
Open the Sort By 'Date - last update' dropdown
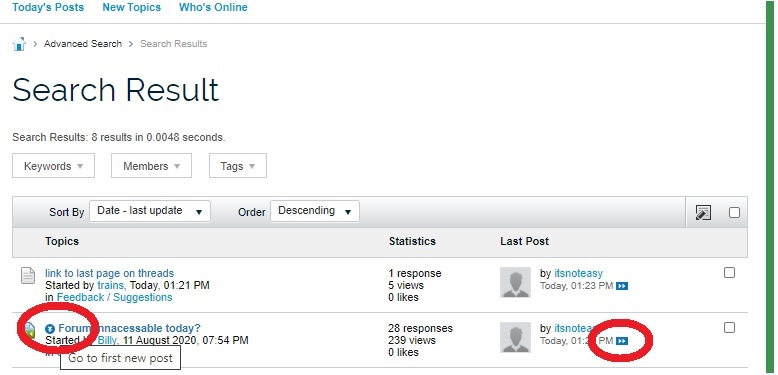tap(150, 211)
